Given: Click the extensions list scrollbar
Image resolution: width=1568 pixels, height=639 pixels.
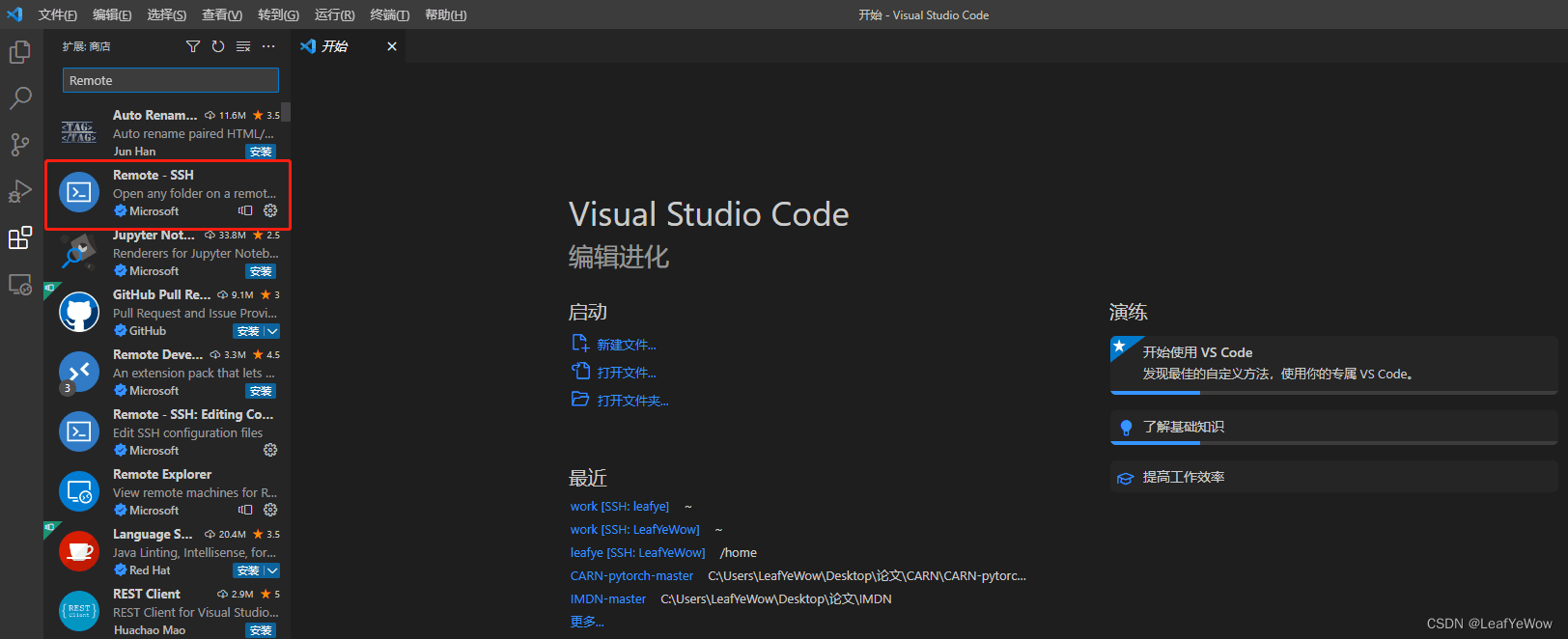Looking at the screenshot, I should pyautogui.click(x=286, y=112).
